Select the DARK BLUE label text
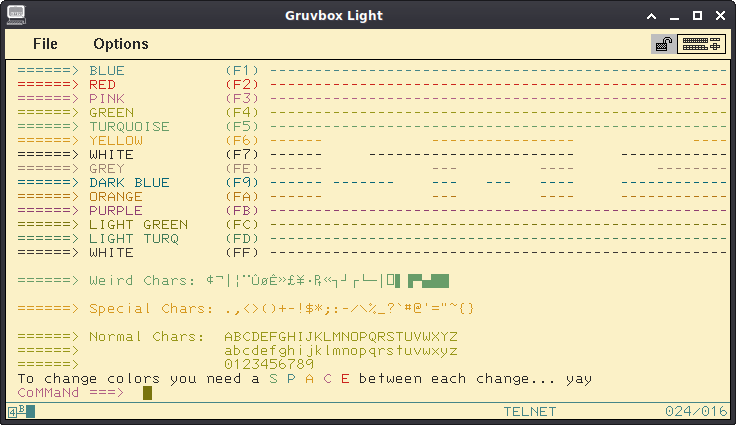The image size is (736, 425). click(x=130, y=183)
